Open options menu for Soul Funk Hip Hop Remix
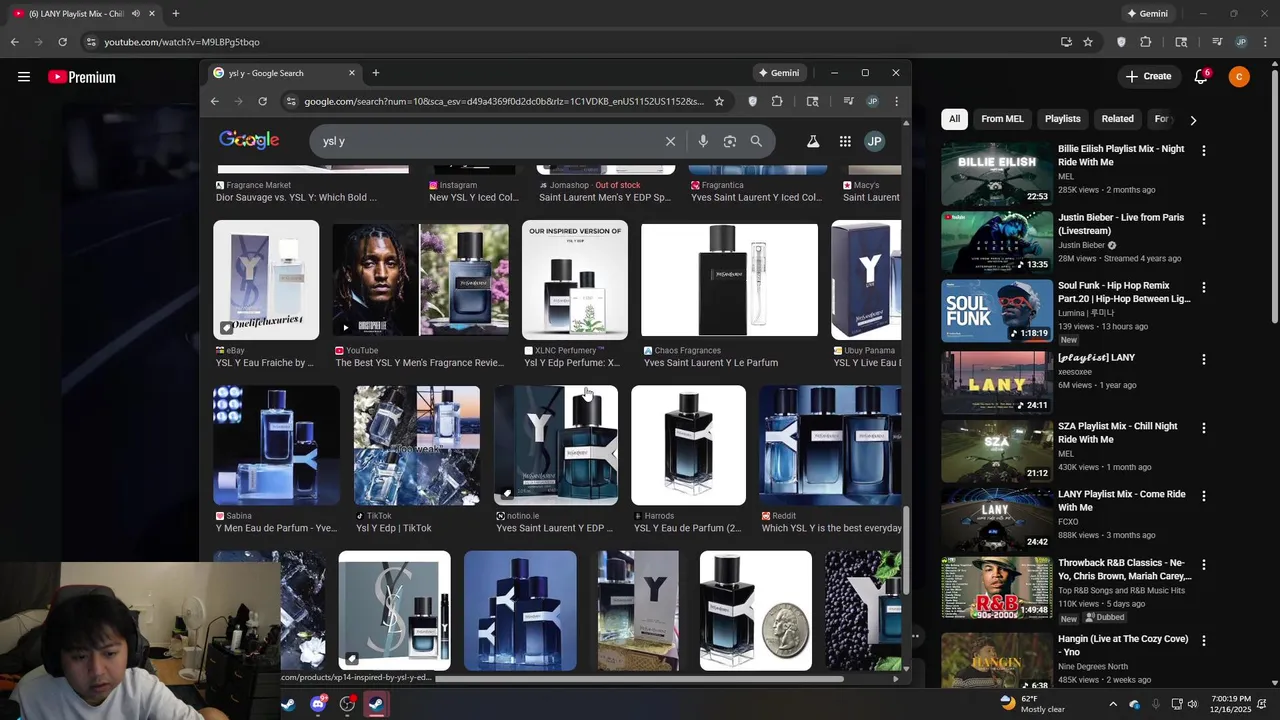Screen dimensions: 1280x720 pyautogui.click(x=1203, y=287)
